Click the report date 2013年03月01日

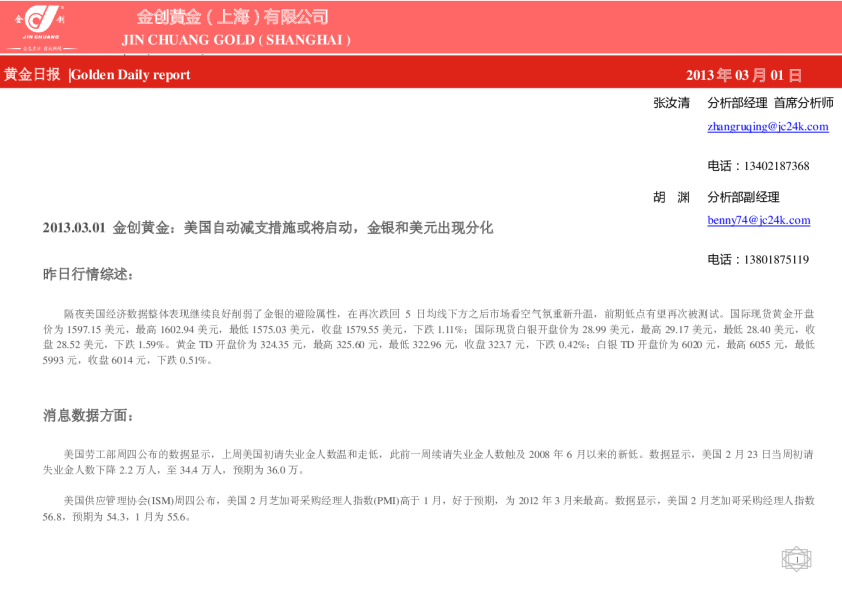pyautogui.click(x=743, y=75)
